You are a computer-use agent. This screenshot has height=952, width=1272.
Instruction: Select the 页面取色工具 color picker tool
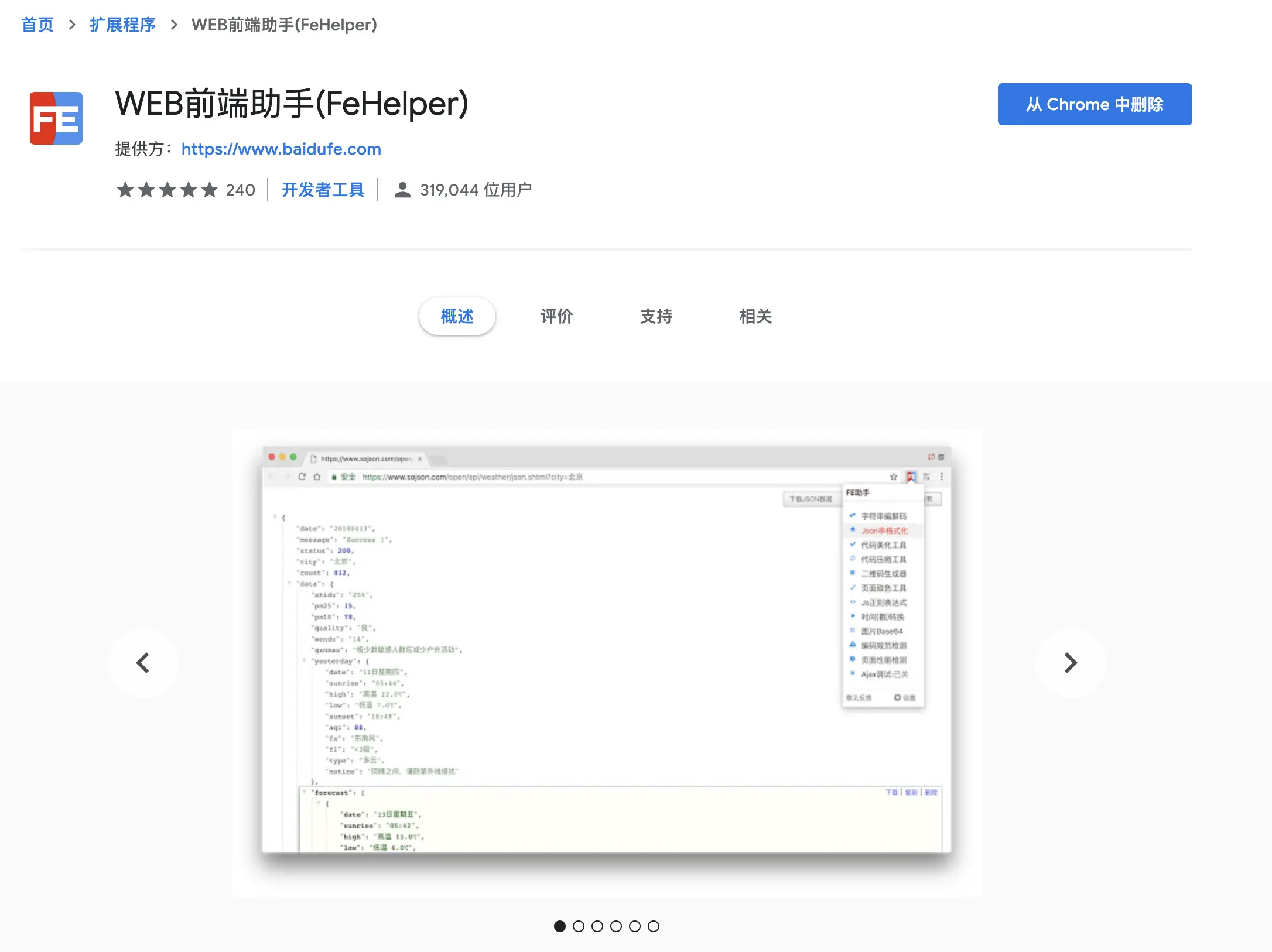click(x=884, y=588)
